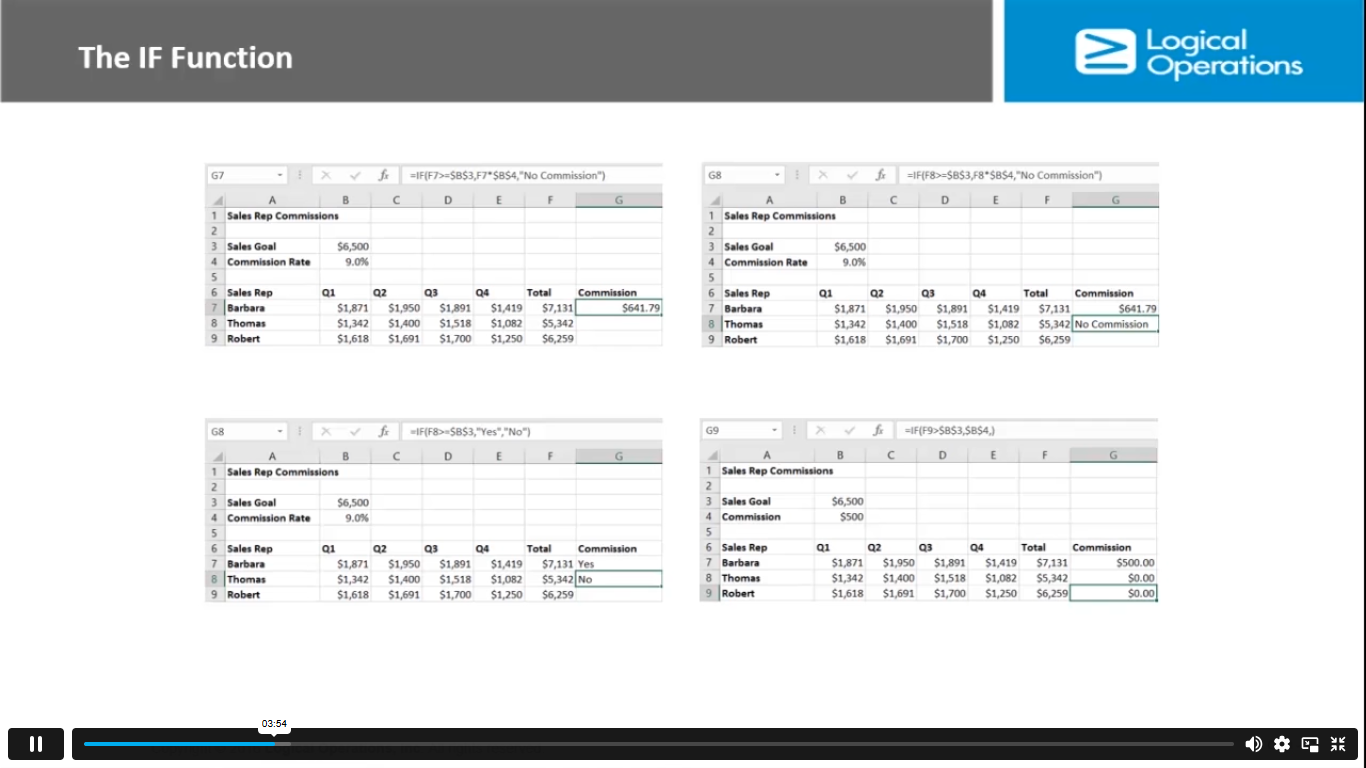Click the cancel X icon in top-right sheet formula bar
Image resolution: width=1366 pixels, height=768 pixels.
tap(823, 175)
